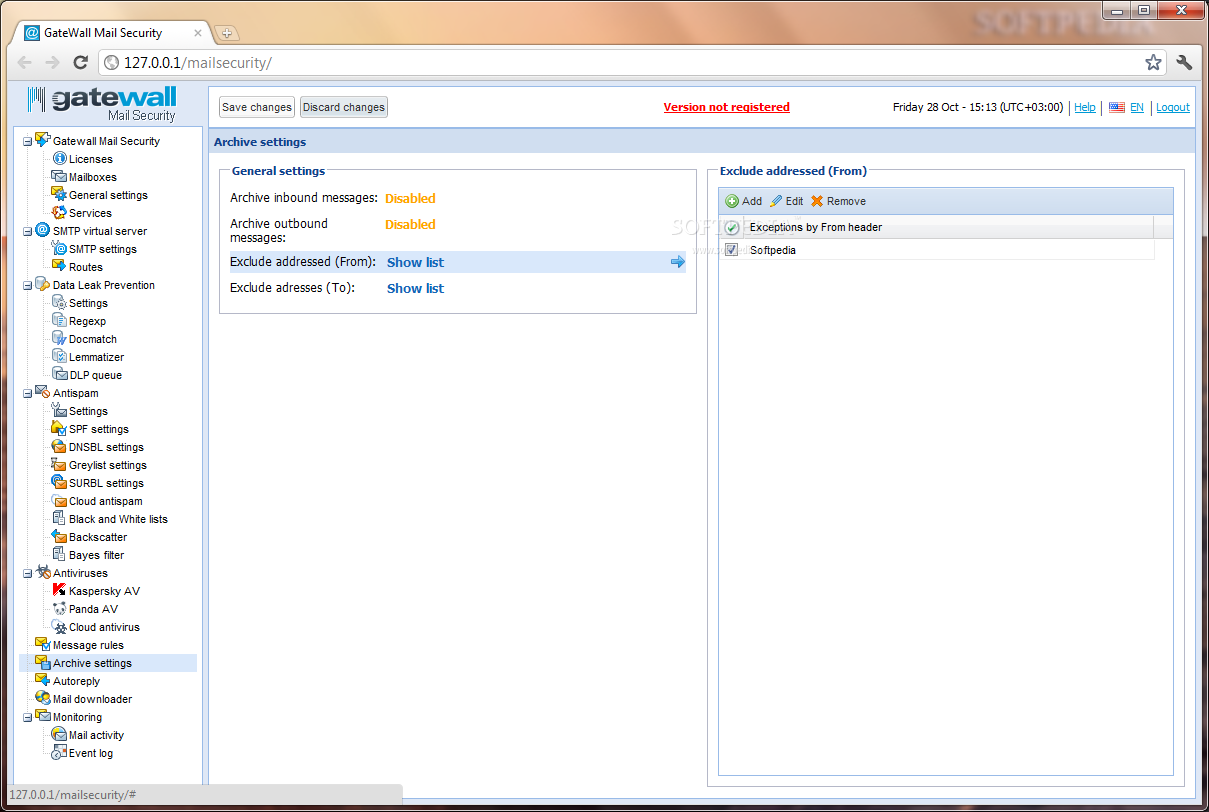Collapse the Antiviruses tree node

(28, 573)
